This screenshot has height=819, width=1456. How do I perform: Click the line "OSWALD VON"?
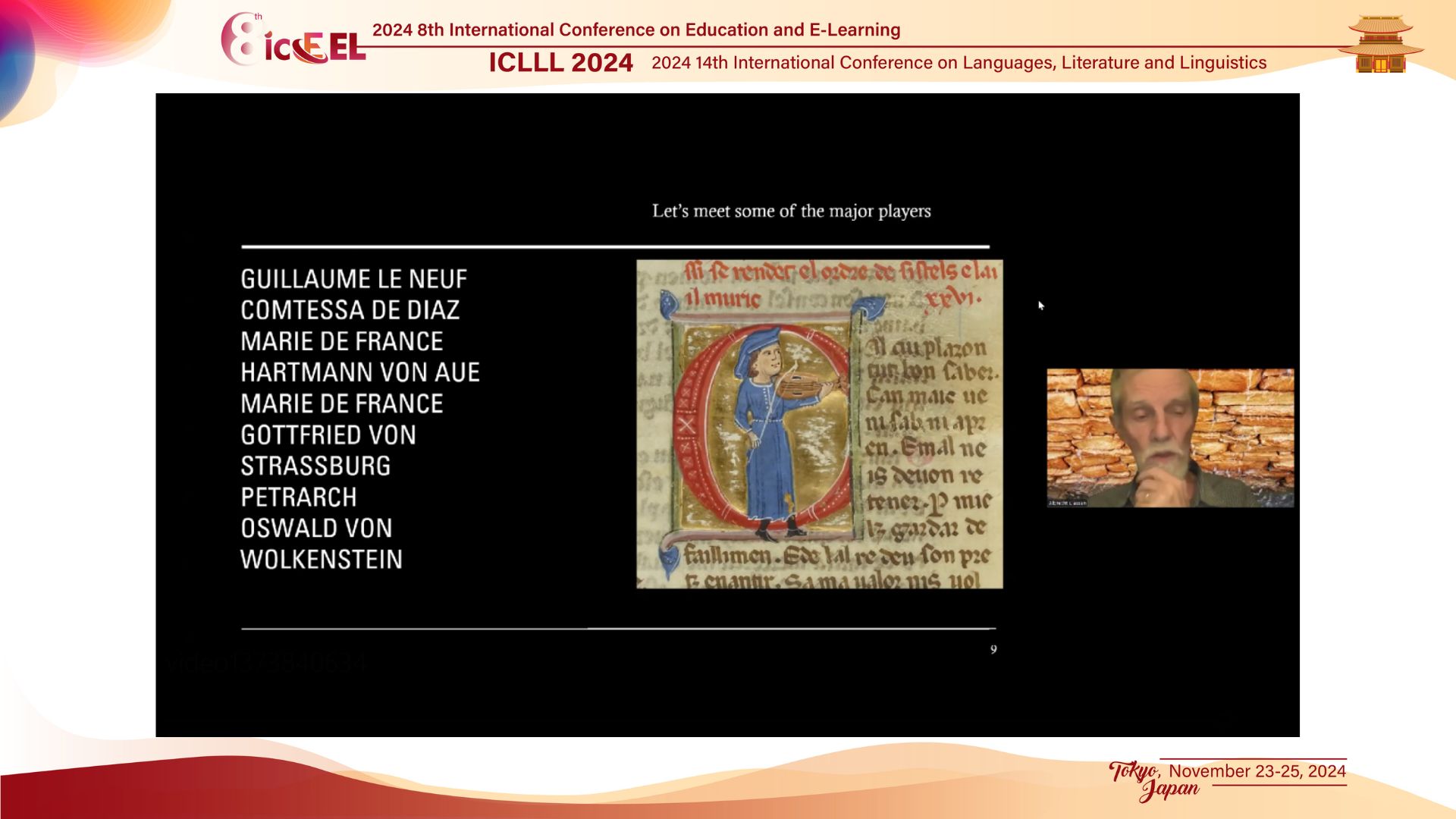[316, 528]
